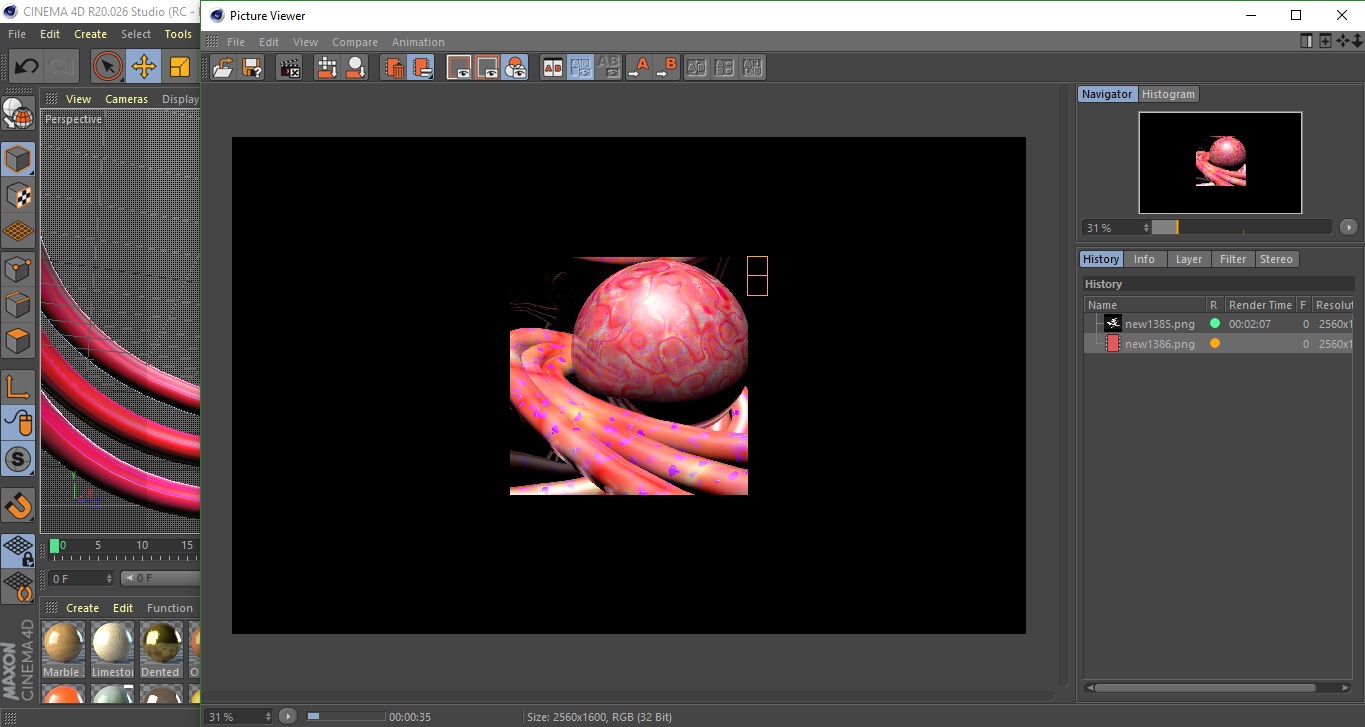The width and height of the screenshot is (1365, 727).
Task: Click the two-panel layout icon at top right
Action: pyautogui.click(x=1307, y=41)
